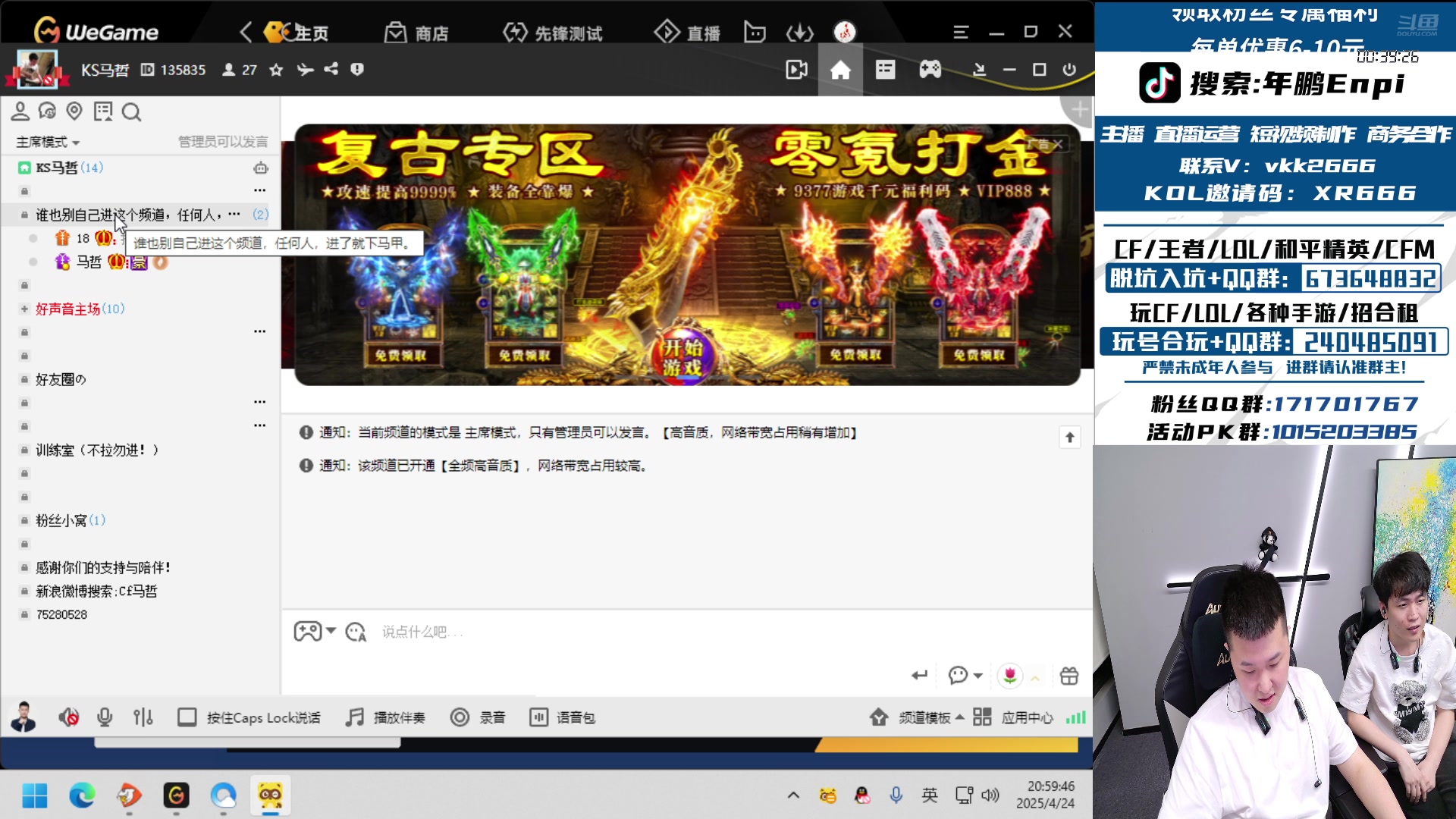Switch to 先锋测试 tab
Screen dimensions: 1456x819
[553, 33]
